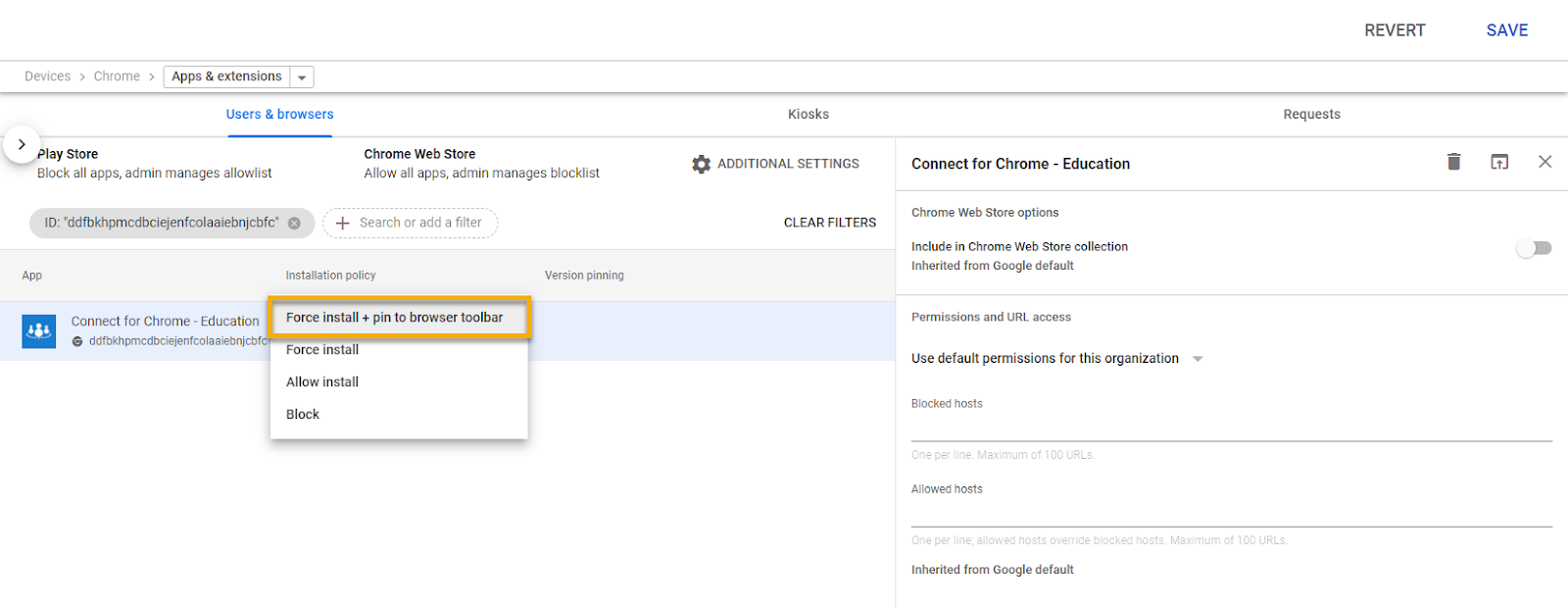Open the app details in new window icon

point(1499,162)
